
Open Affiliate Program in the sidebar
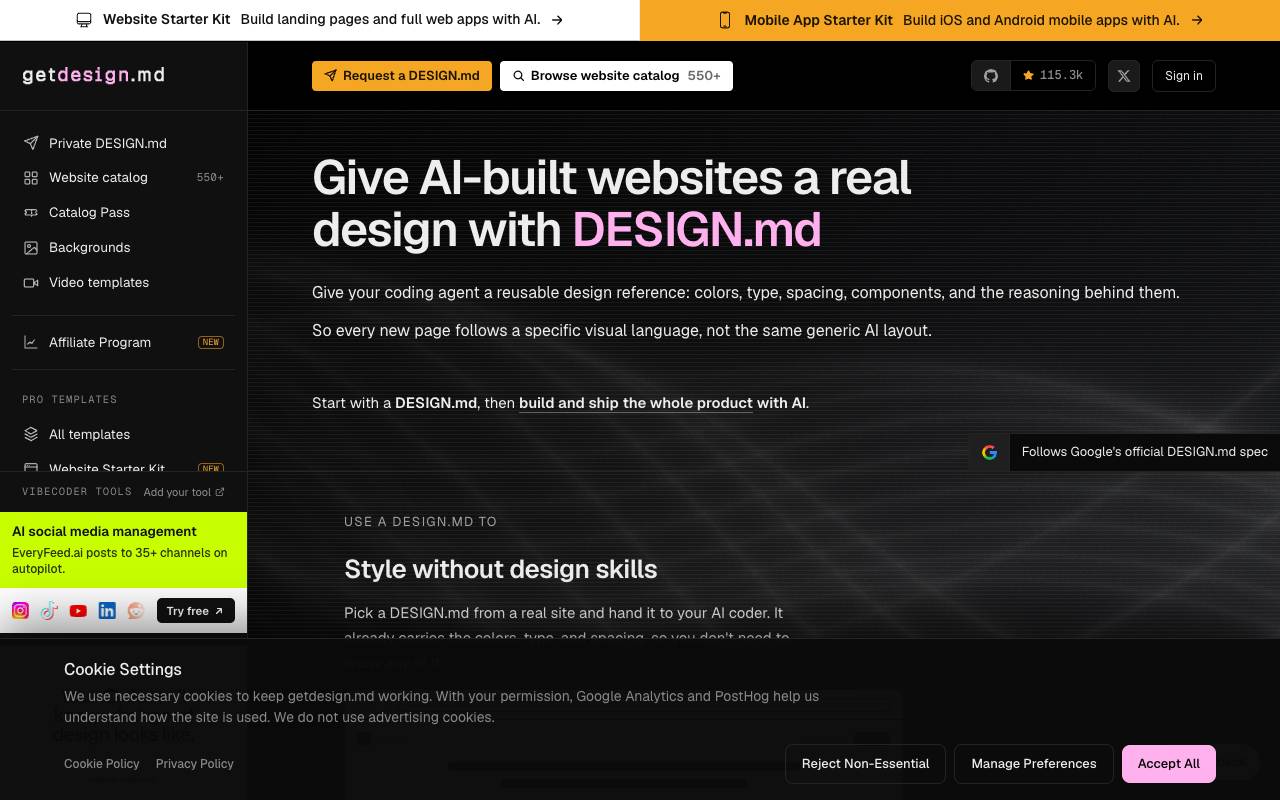124,343
